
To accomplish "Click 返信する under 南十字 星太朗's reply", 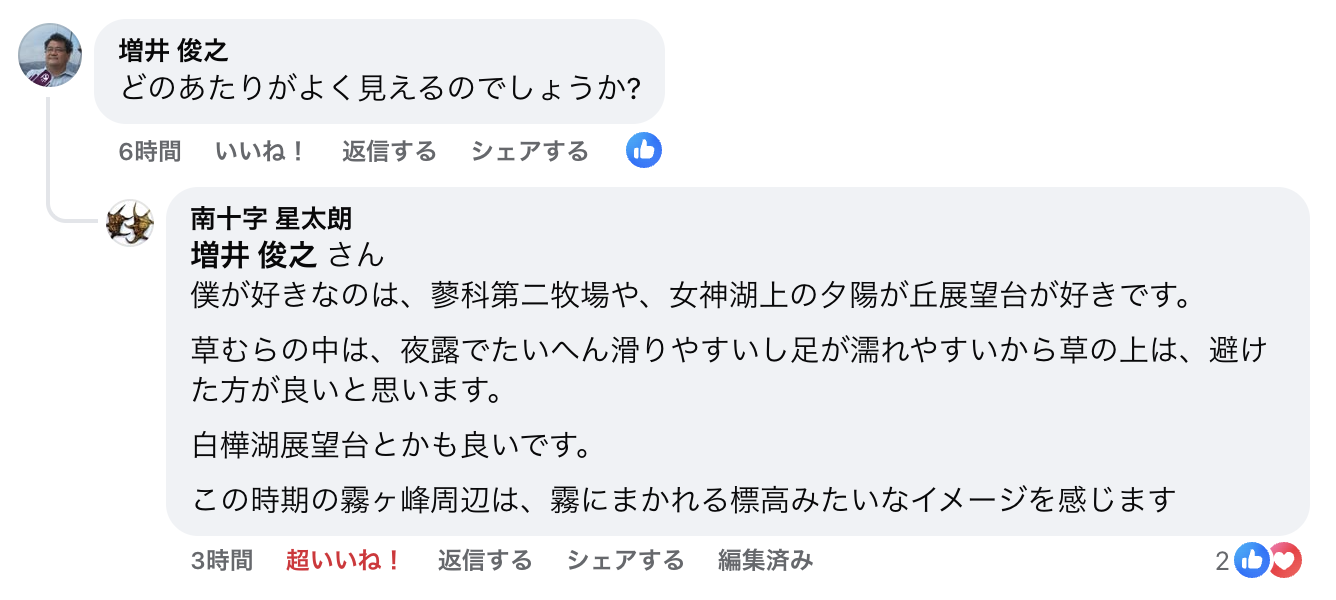I will click(x=484, y=561).
